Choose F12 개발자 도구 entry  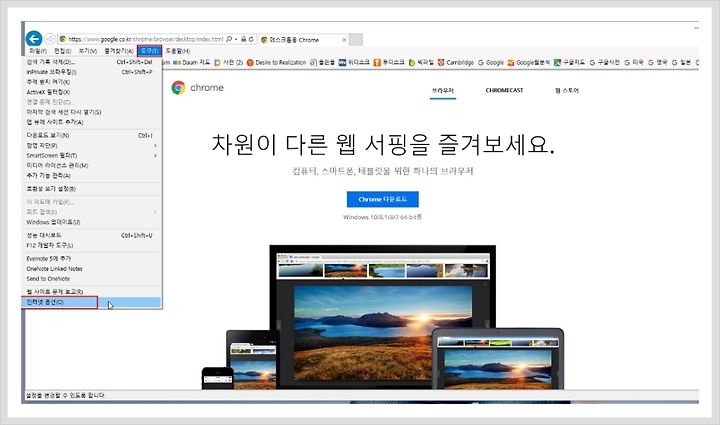(x=91, y=246)
